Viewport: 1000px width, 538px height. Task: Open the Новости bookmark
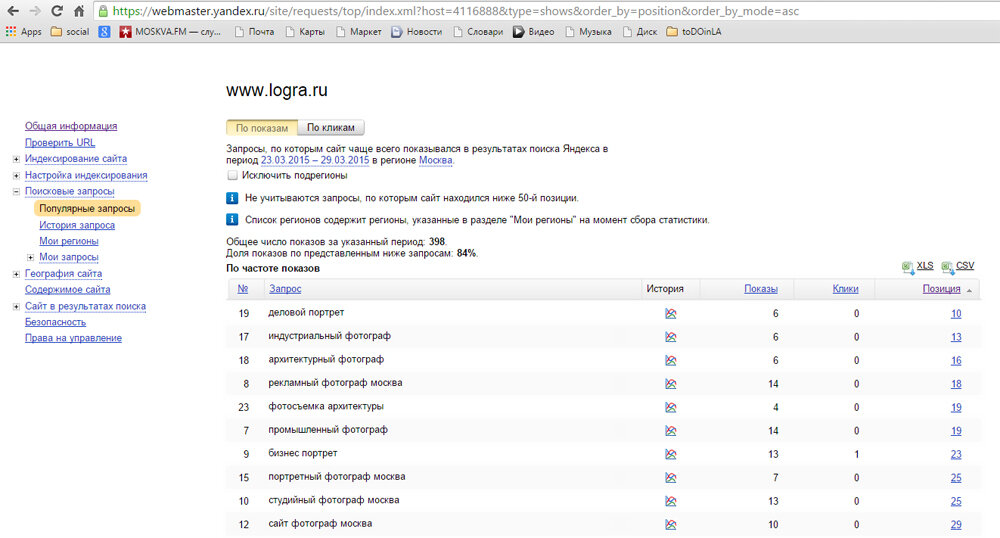point(416,31)
